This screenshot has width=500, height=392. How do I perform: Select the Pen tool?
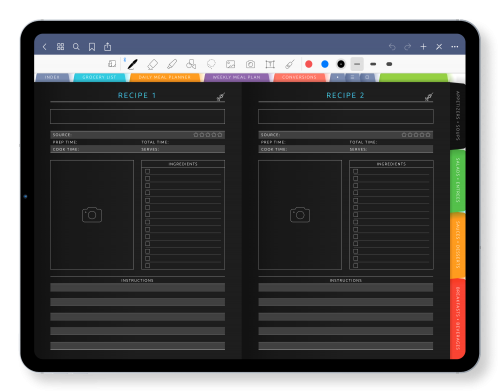tap(133, 64)
